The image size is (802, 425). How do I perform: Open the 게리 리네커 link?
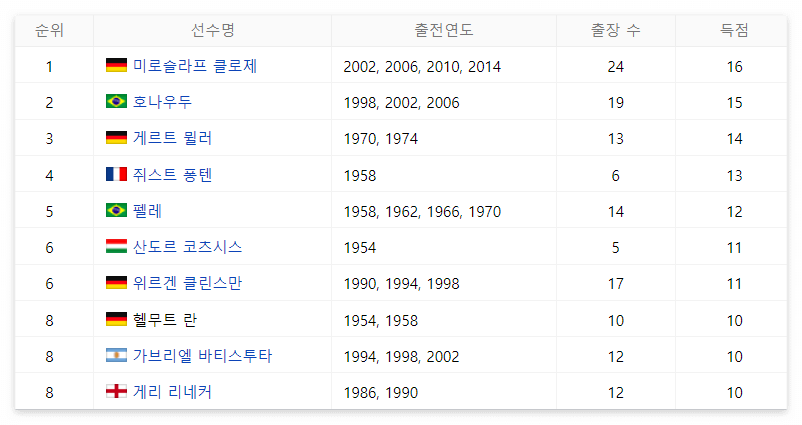click(x=172, y=392)
